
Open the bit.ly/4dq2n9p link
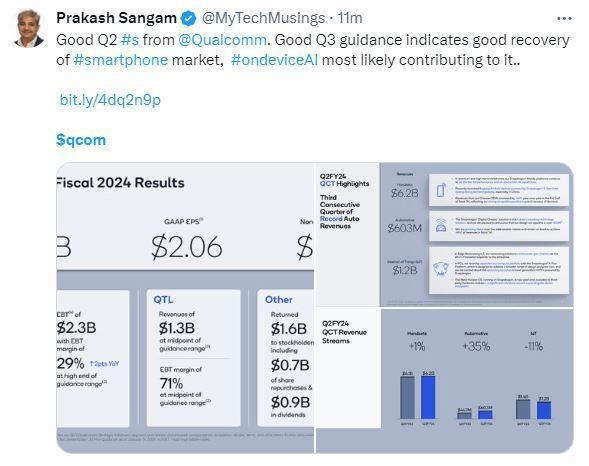110,100
